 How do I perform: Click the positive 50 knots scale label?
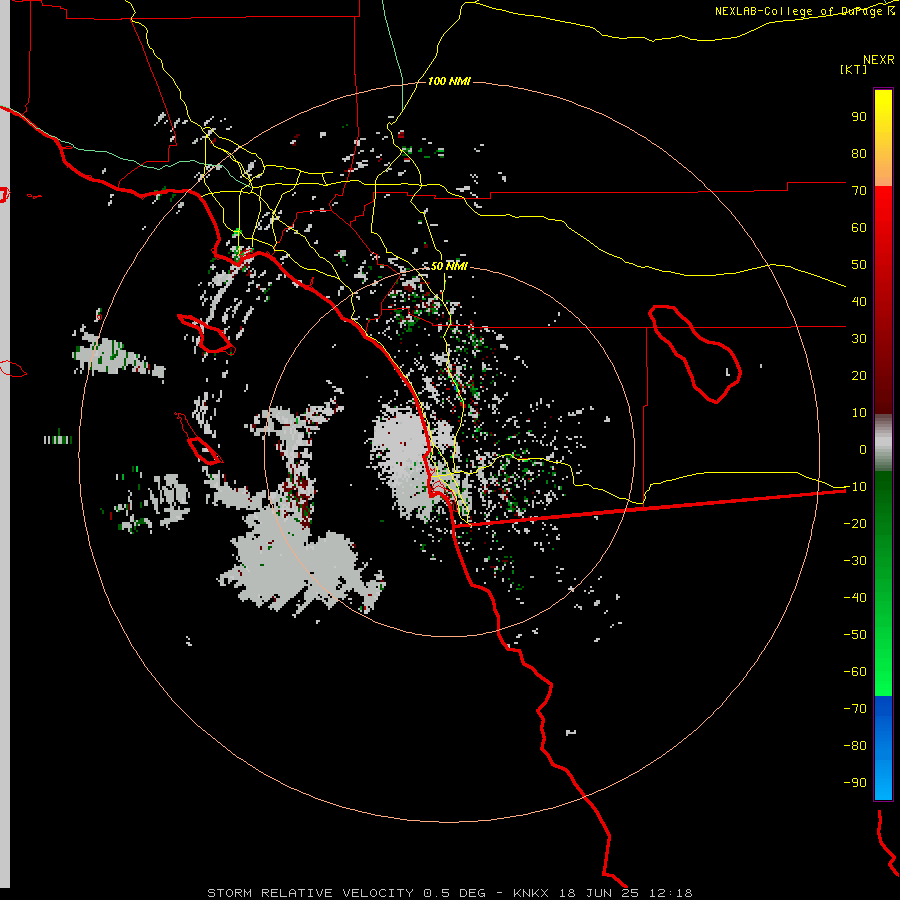(859, 265)
